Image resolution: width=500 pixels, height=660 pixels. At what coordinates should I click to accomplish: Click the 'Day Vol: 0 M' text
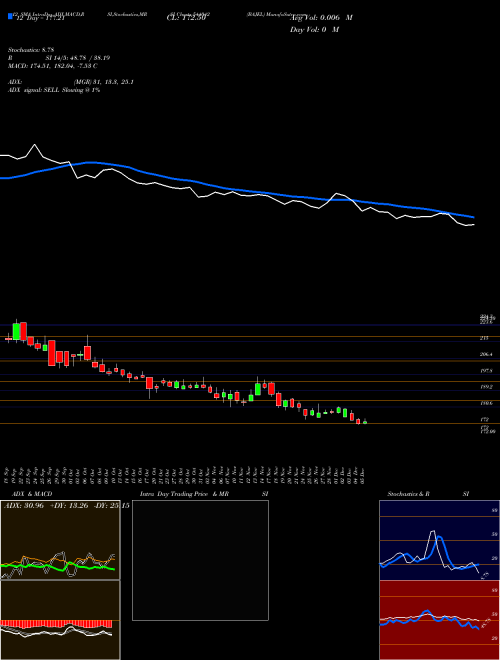[x=314, y=29]
